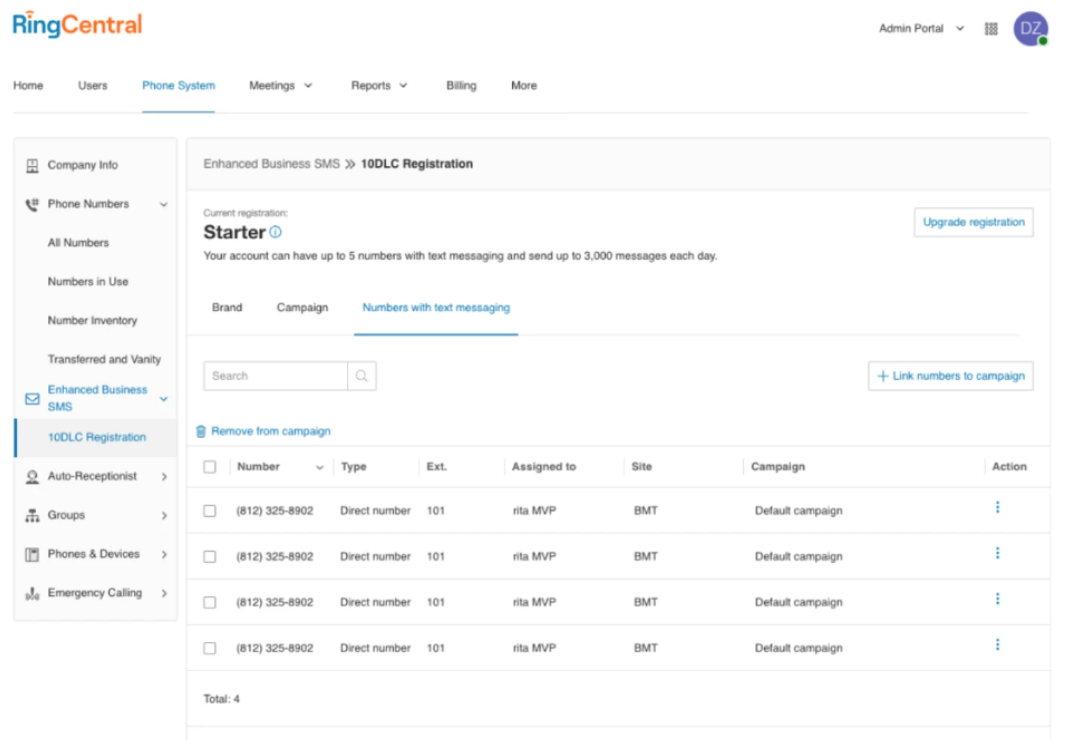1065x740 pixels.
Task: Sort by Number column chevron
Action: tap(319, 468)
